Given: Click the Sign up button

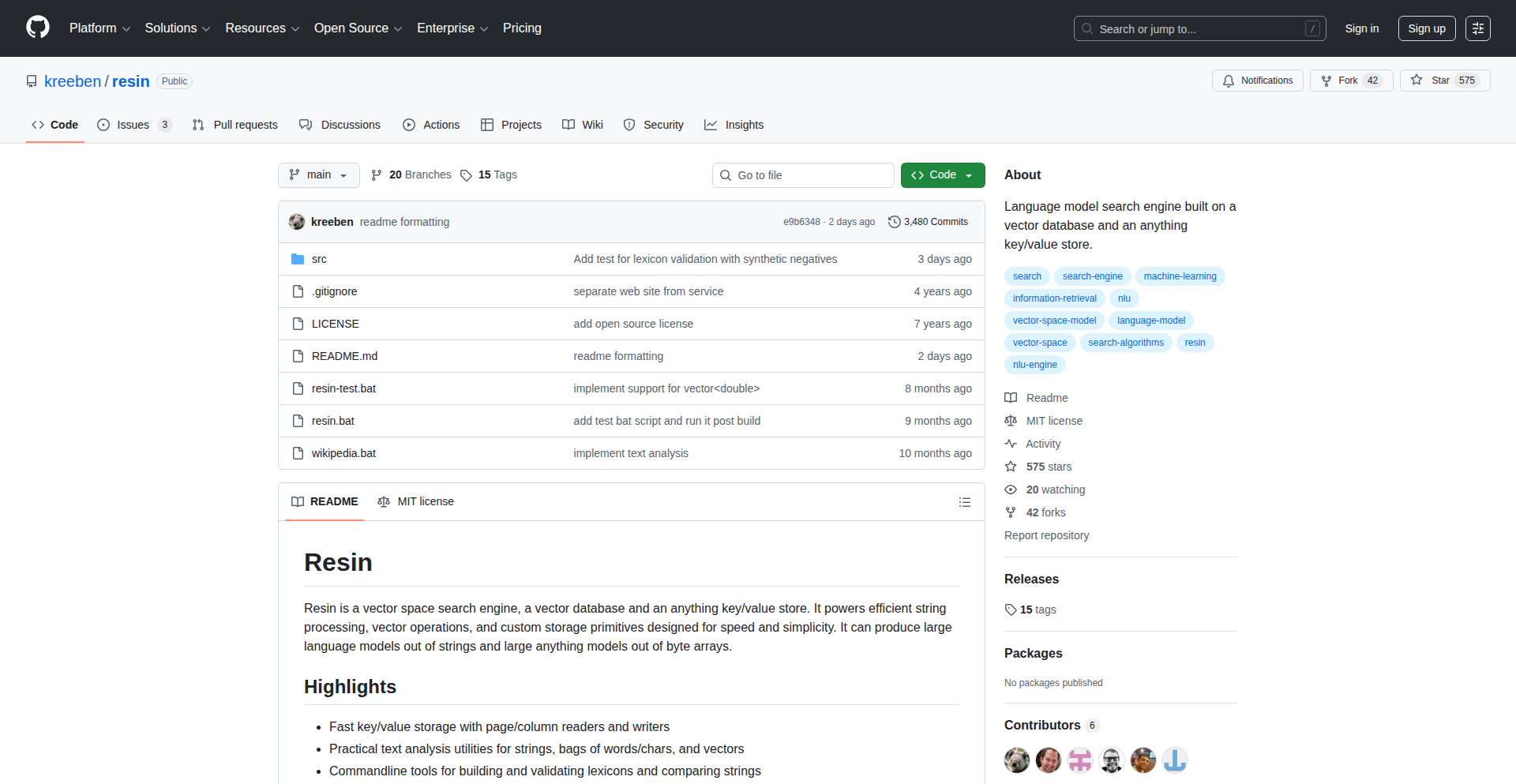Looking at the screenshot, I should 1427,28.
